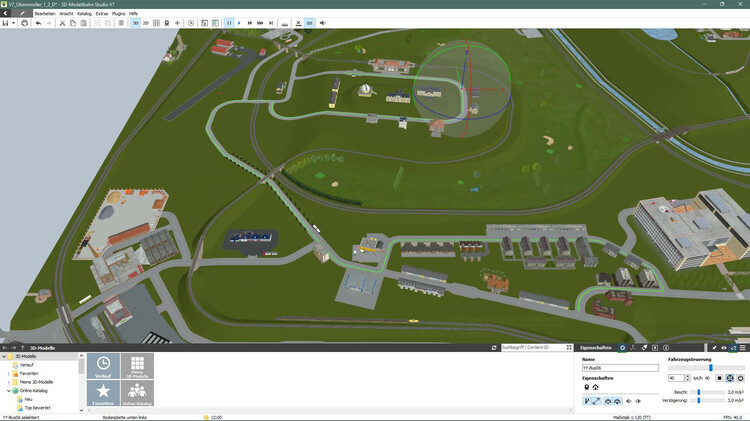
Task: Switch to 2D view mode
Action: pos(146,22)
